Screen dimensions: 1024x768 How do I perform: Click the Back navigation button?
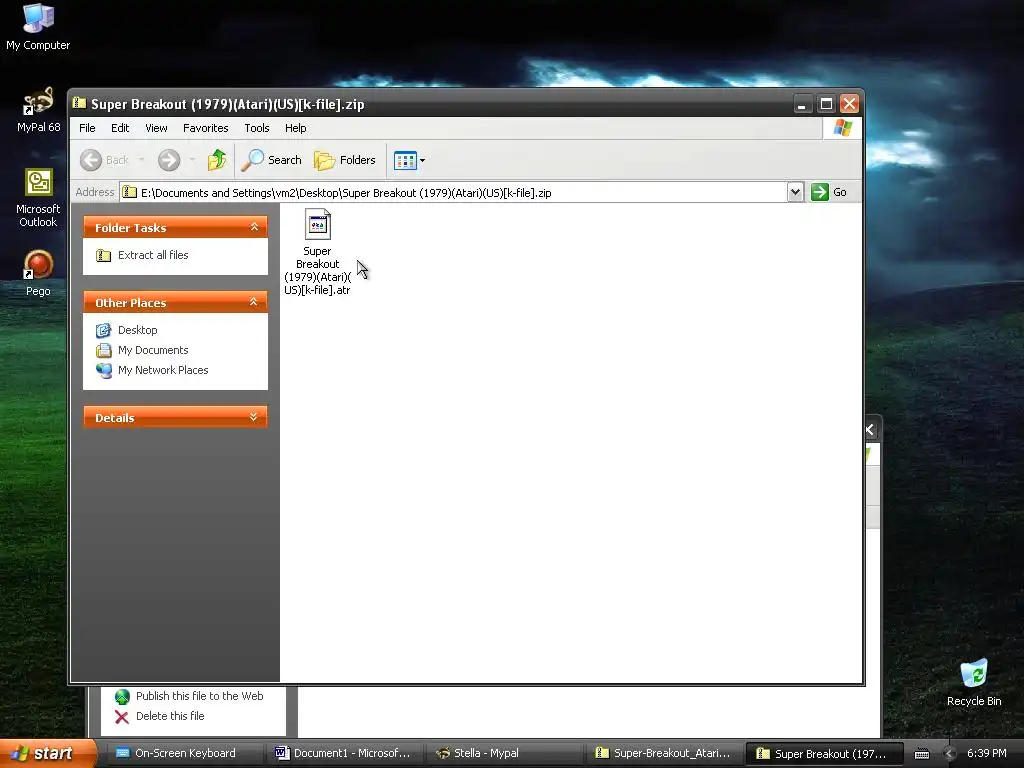(104, 160)
